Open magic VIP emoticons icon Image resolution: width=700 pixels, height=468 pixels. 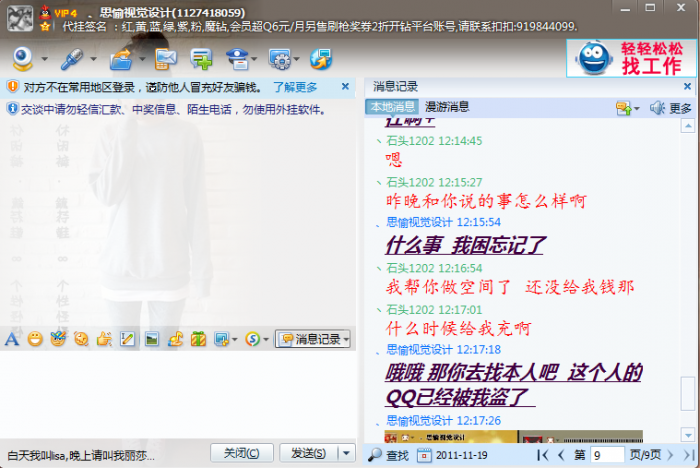(x=58, y=339)
